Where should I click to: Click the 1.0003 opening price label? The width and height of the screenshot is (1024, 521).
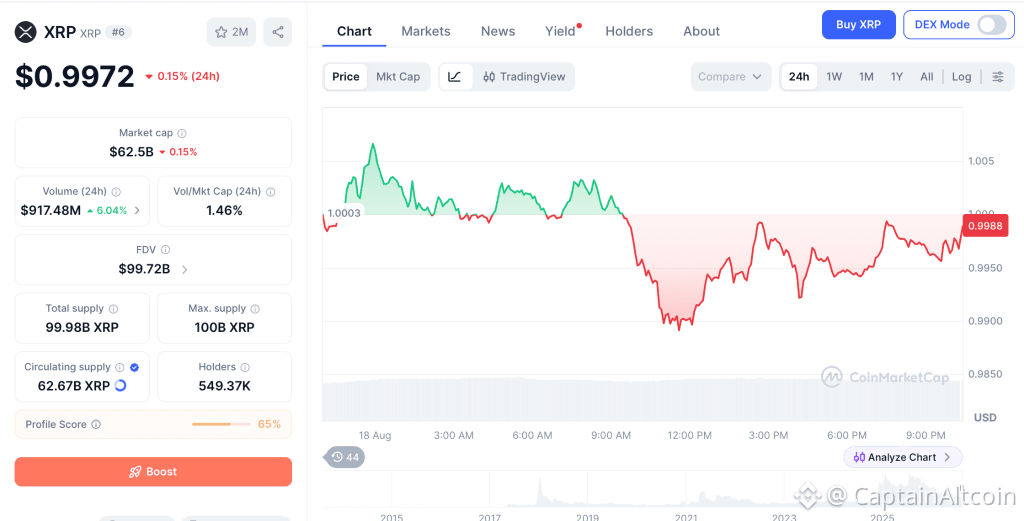[x=344, y=213]
